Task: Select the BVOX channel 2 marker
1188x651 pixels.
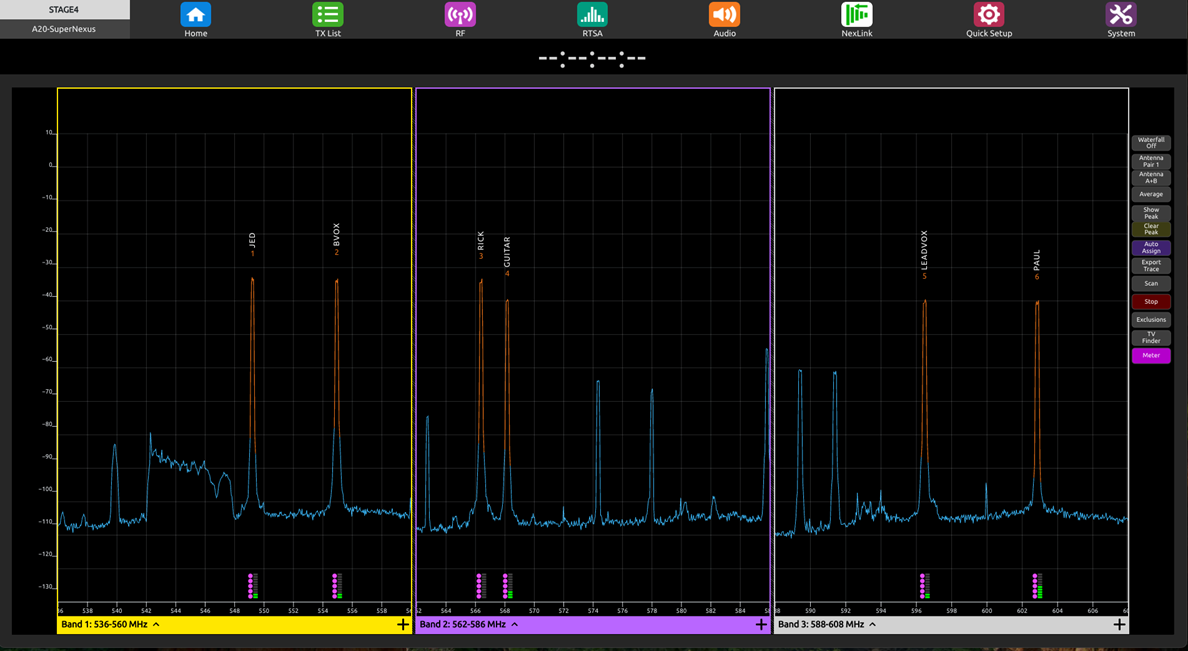Action: 336,239
